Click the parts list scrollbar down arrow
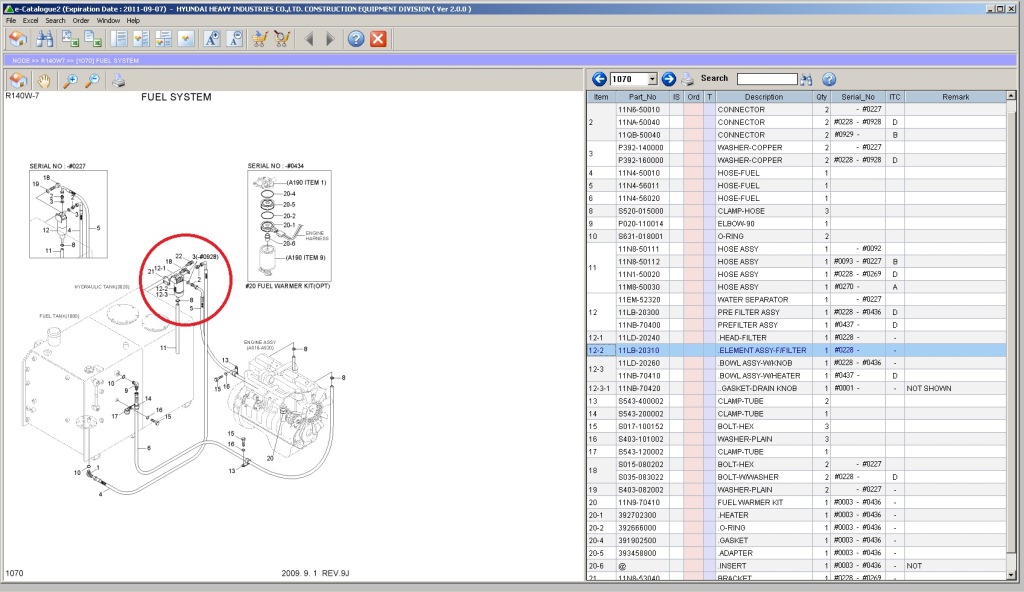 1011,575
